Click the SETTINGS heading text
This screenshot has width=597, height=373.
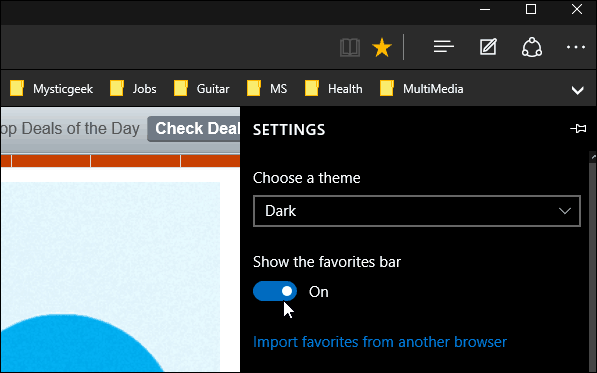point(289,130)
